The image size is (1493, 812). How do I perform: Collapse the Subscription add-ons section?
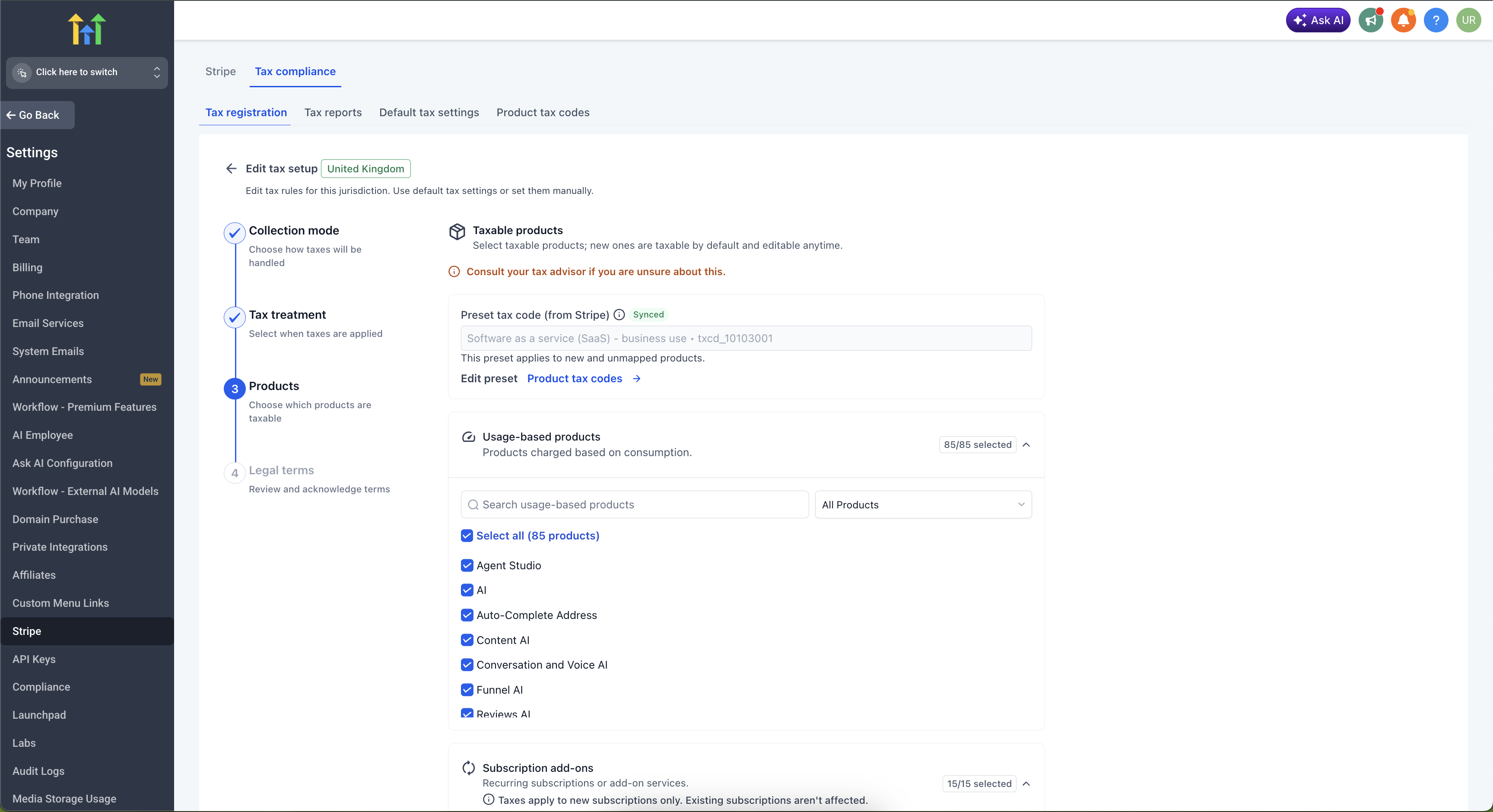click(x=1026, y=783)
